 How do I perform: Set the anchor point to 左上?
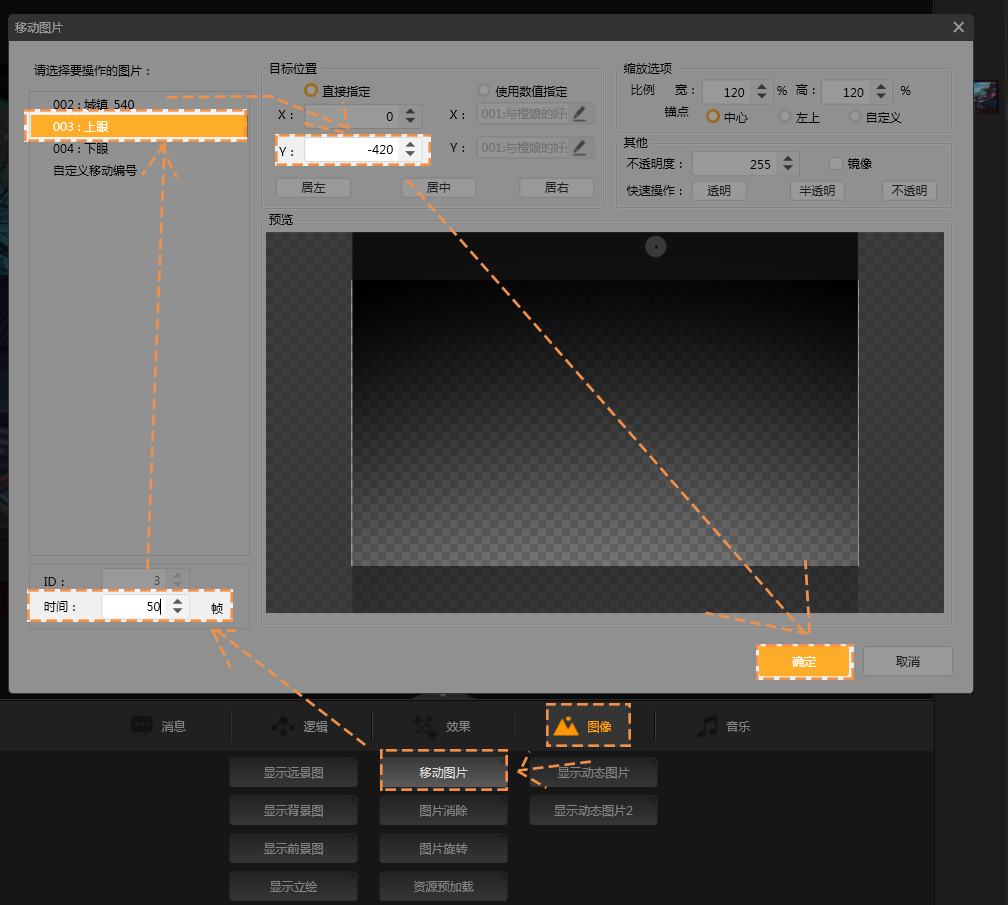pyautogui.click(x=785, y=117)
